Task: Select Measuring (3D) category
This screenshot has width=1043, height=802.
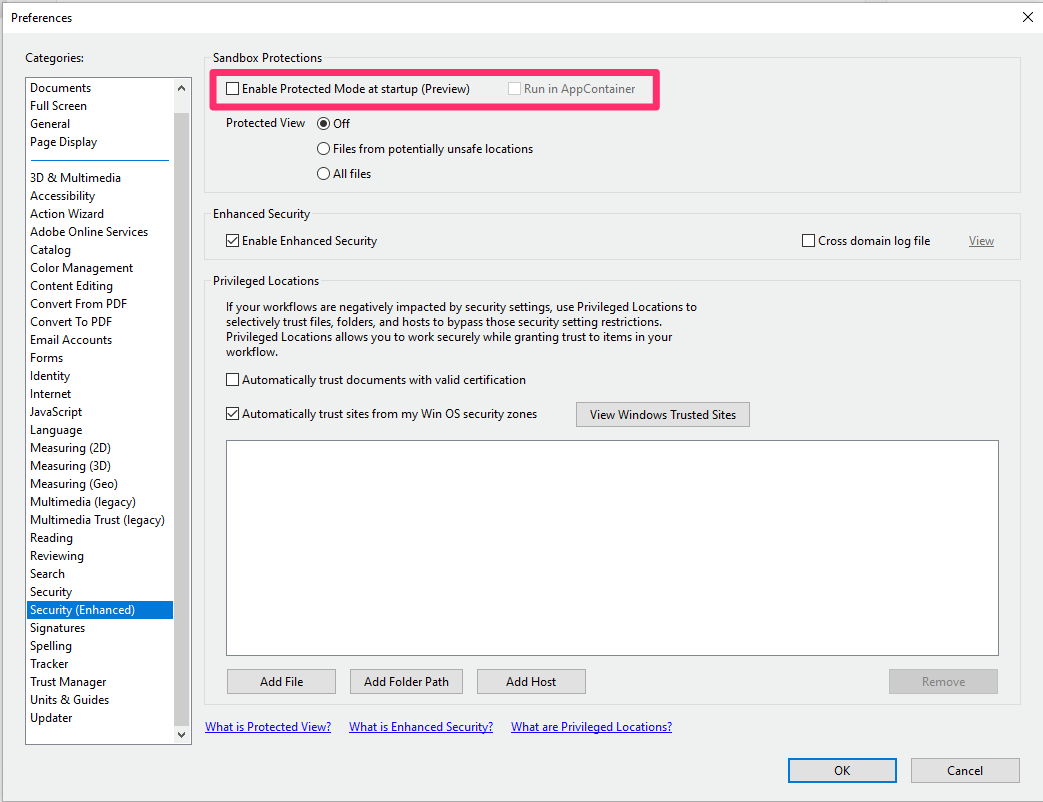Action: pyautogui.click(x=100, y=466)
